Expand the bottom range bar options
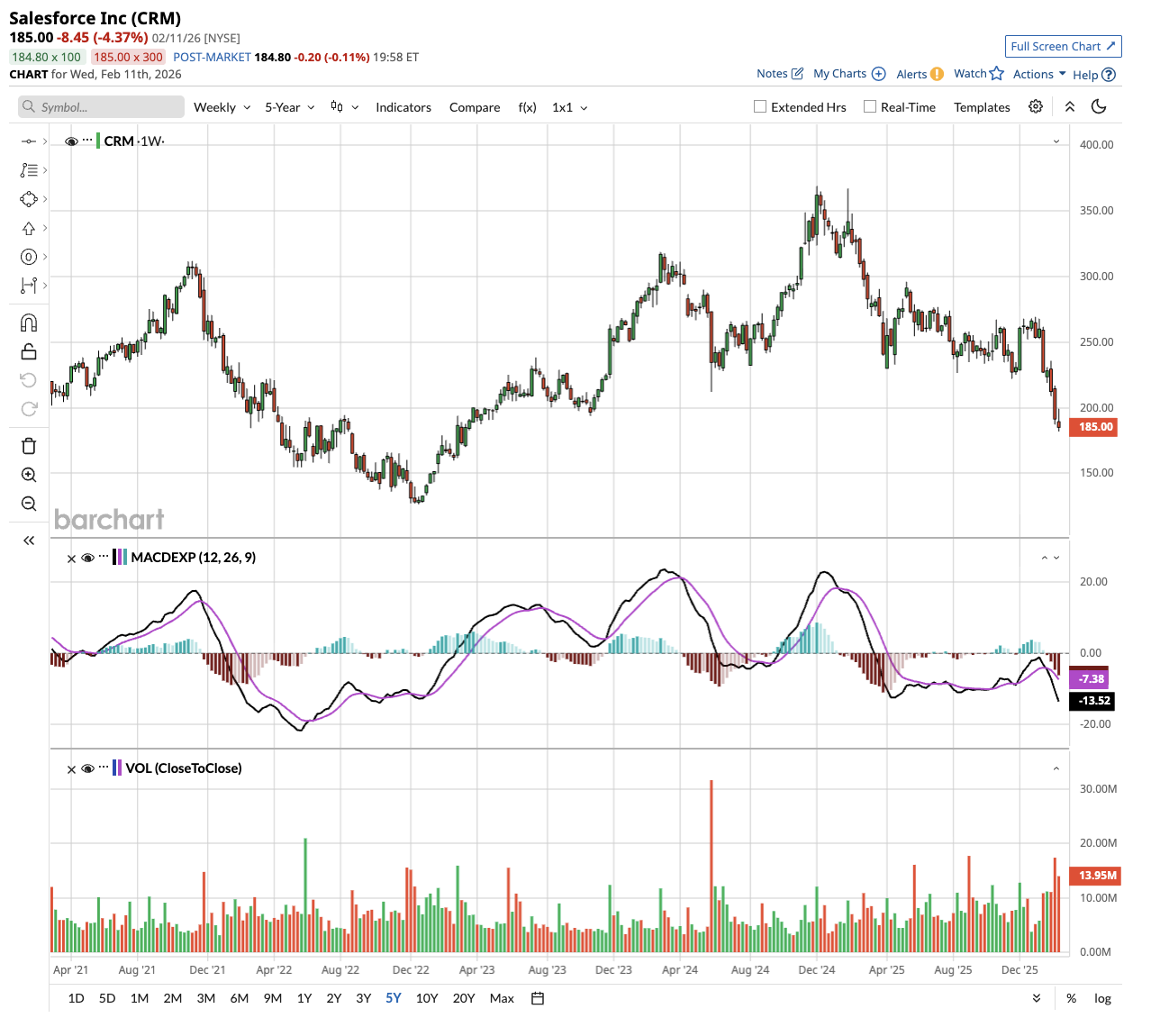Viewport: 1151px width, 1036px height. (x=1037, y=998)
